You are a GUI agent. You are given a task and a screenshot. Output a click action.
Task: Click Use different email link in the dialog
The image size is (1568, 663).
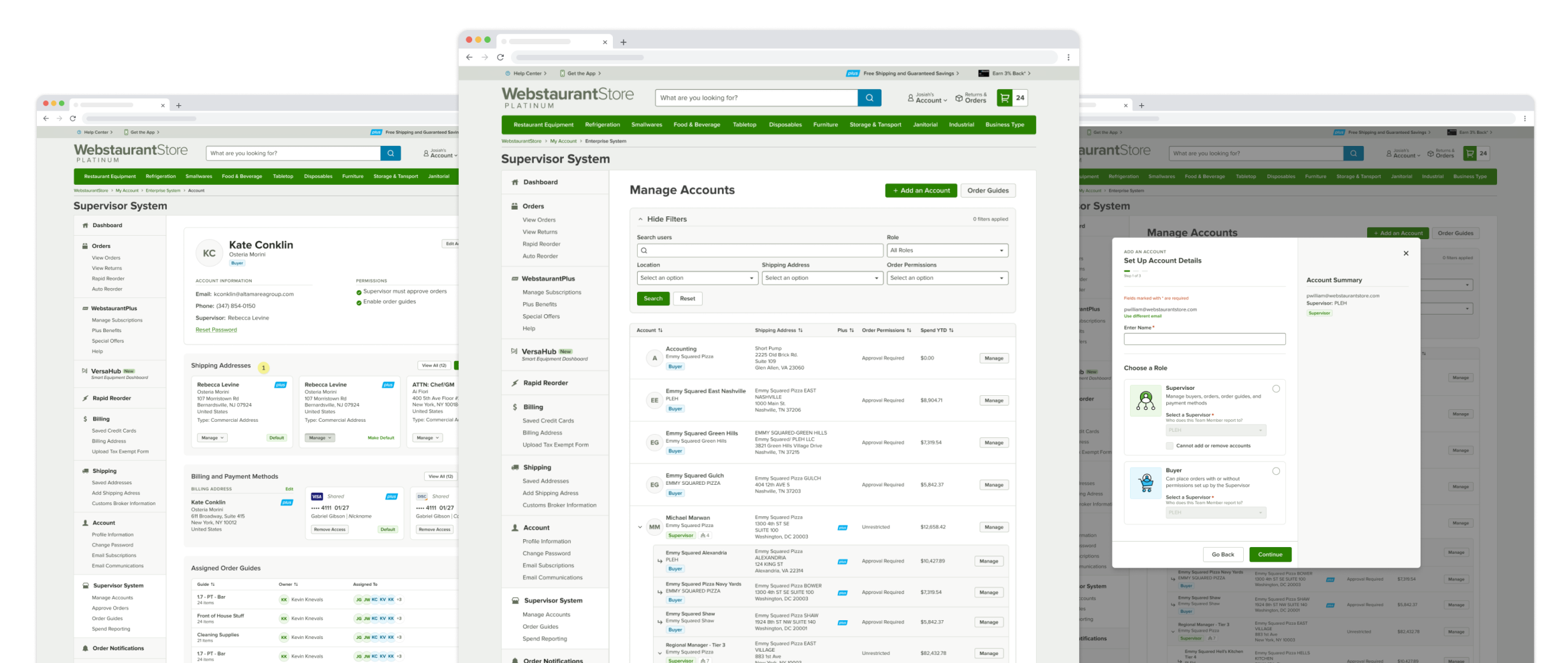[x=1143, y=316]
